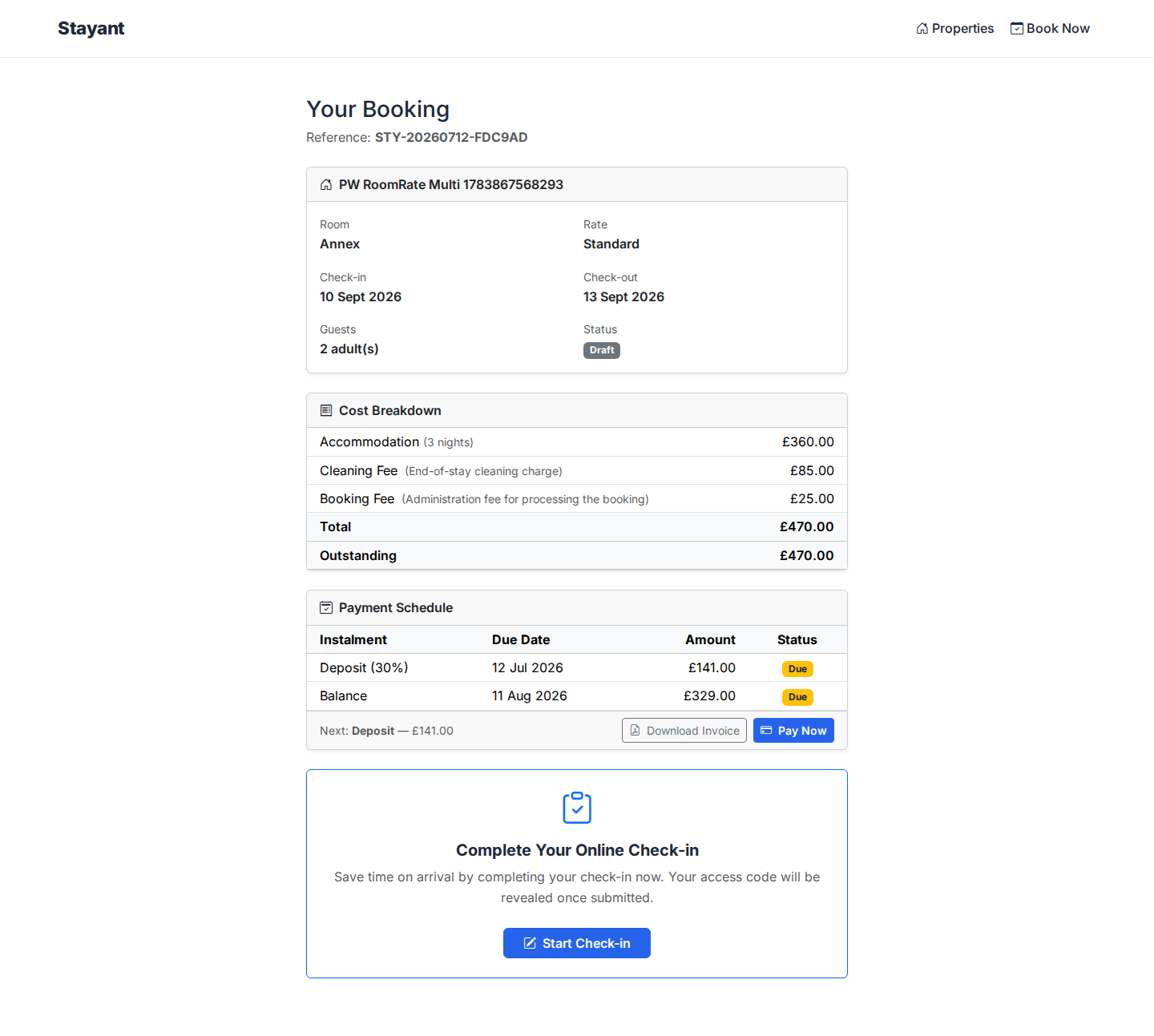Click the Payment Schedule calendar icon
Screen dimensions: 1154x1036
326,607
